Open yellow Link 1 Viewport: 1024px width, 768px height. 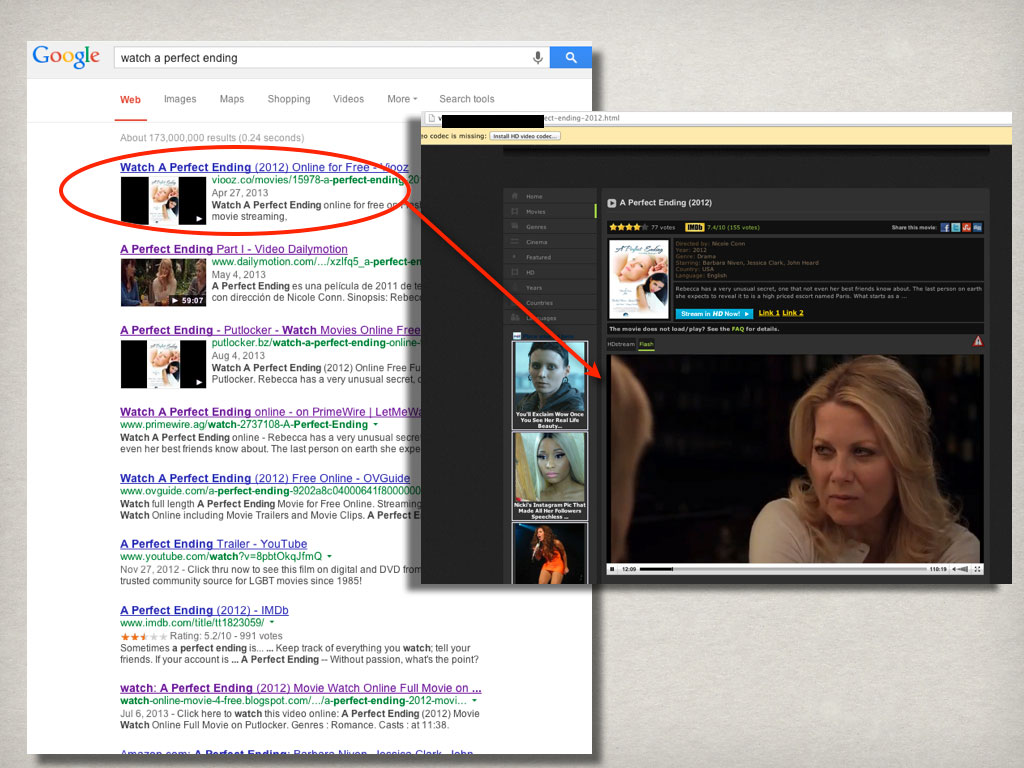[769, 313]
